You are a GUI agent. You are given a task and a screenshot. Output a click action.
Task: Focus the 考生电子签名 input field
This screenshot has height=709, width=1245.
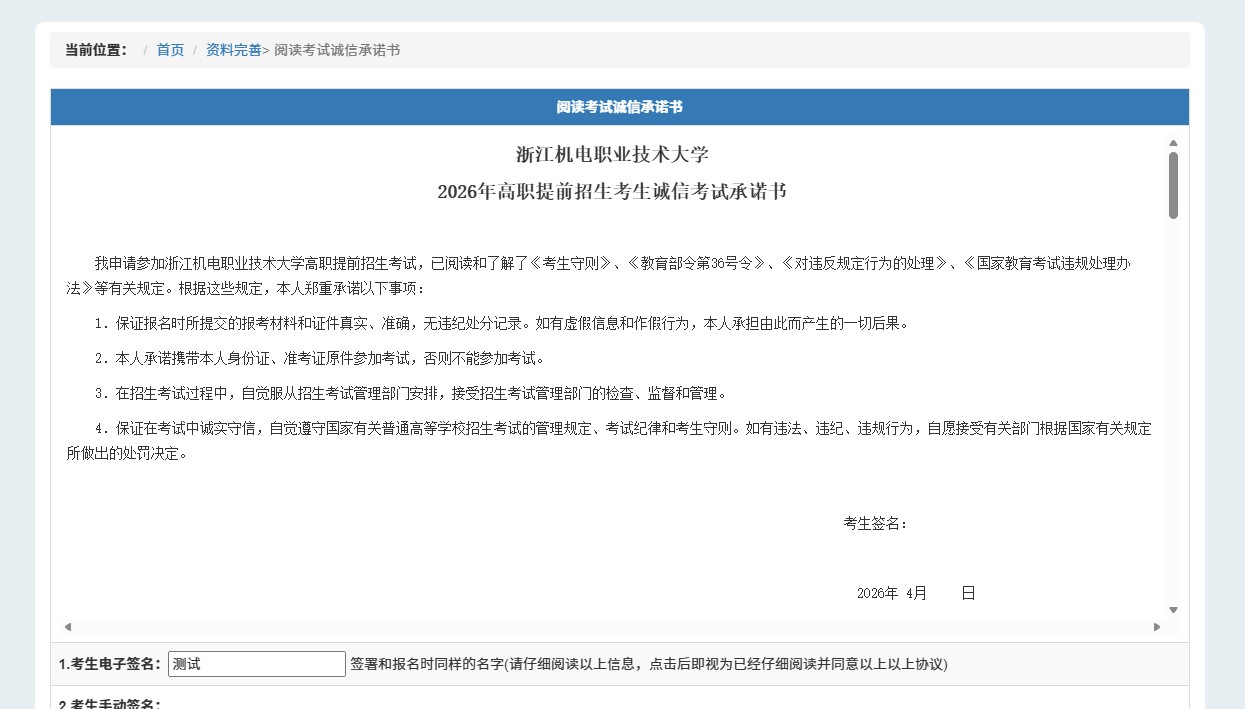[x=256, y=664]
